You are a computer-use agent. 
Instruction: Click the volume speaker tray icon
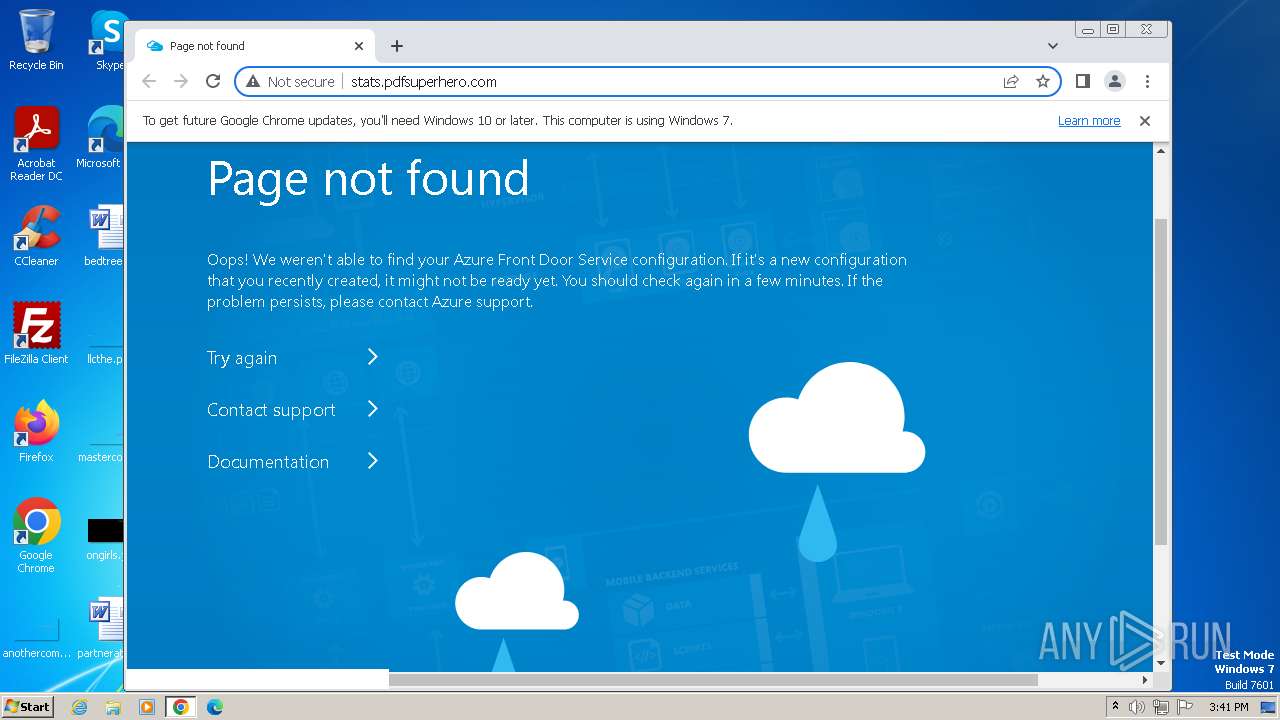coord(1137,707)
